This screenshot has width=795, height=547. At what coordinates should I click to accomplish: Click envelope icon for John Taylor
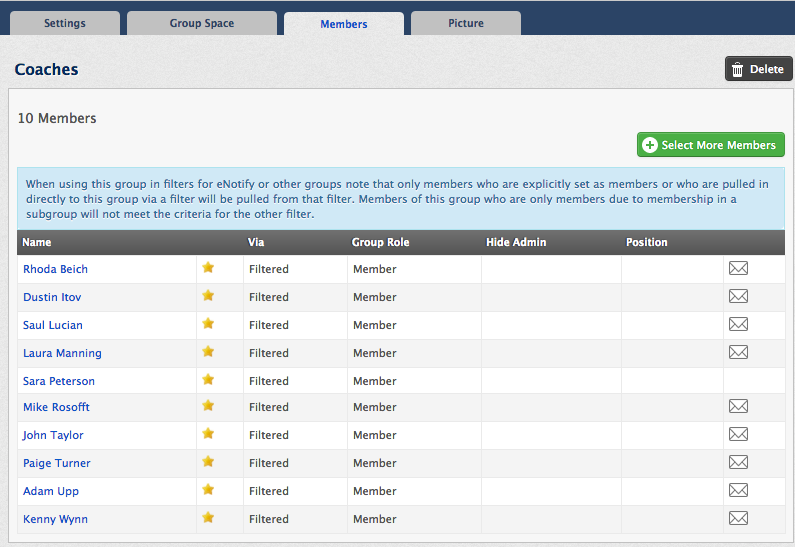click(738, 434)
